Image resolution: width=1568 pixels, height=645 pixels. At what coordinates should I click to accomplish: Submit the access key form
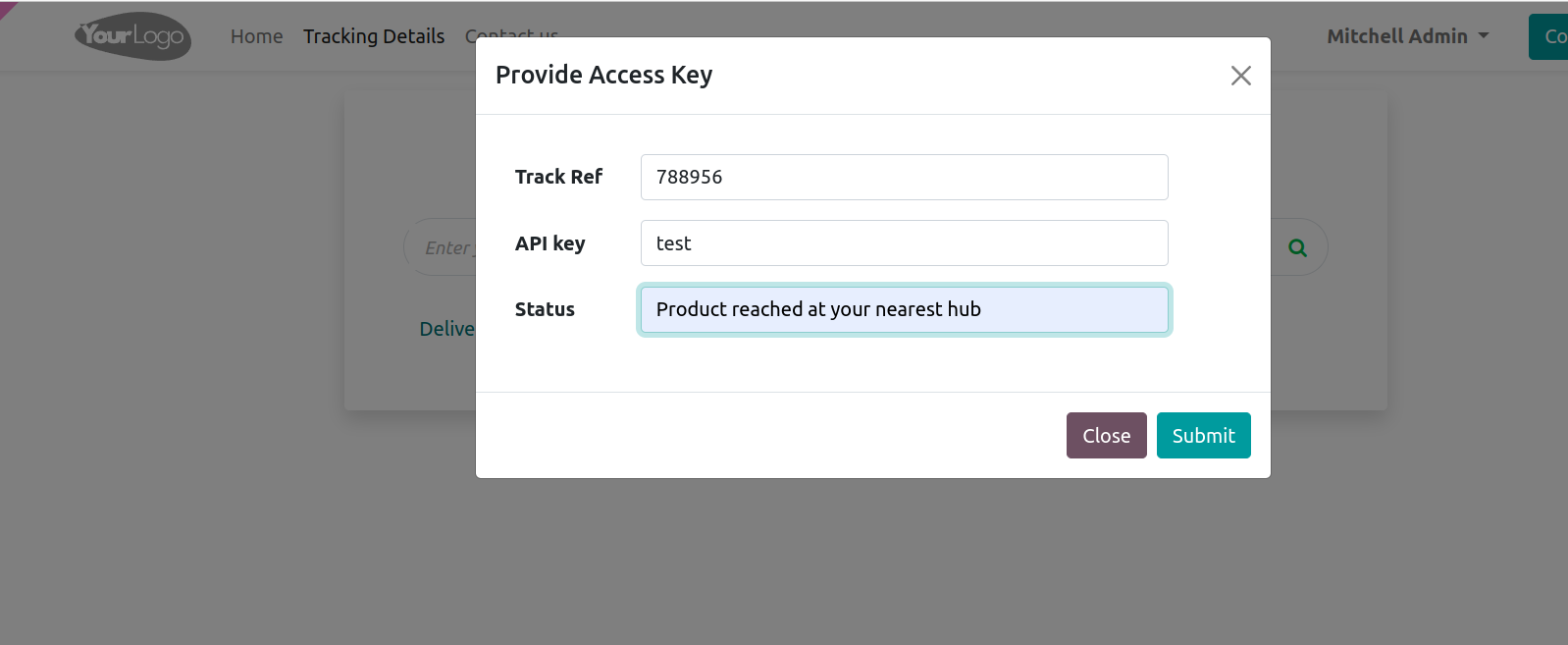point(1203,435)
